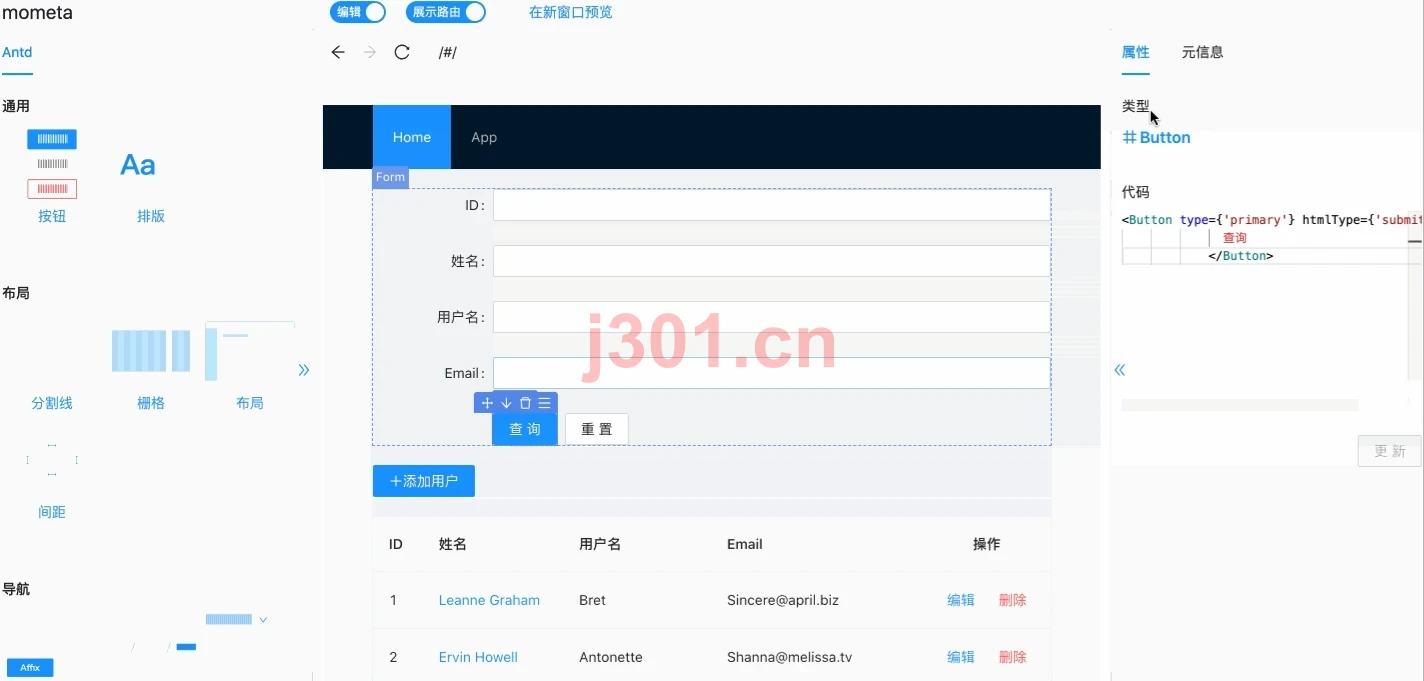Switch to the 属性 tab
Viewport: 1424px width, 681px height.
tap(1136, 52)
